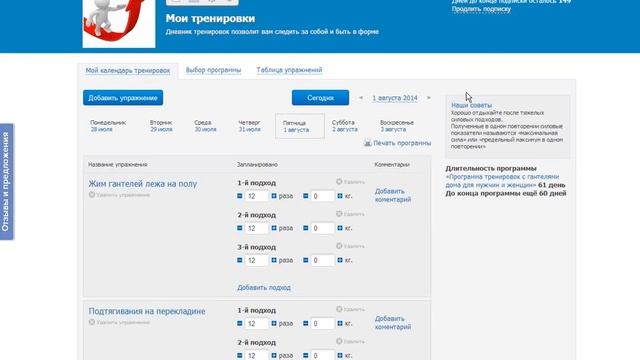Increase kg in Подтягивания 1-й подход
This screenshot has width=640, height=360.
(340, 323)
